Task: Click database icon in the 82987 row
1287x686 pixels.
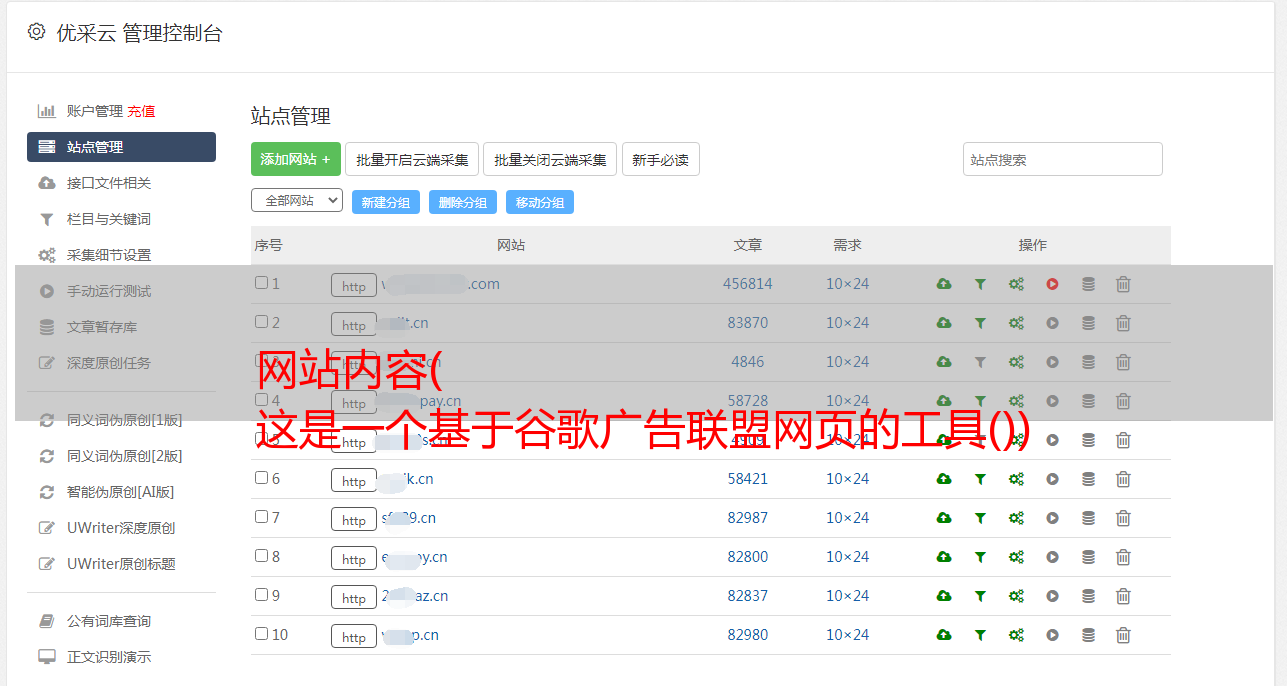Action: (x=1088, y=518)
